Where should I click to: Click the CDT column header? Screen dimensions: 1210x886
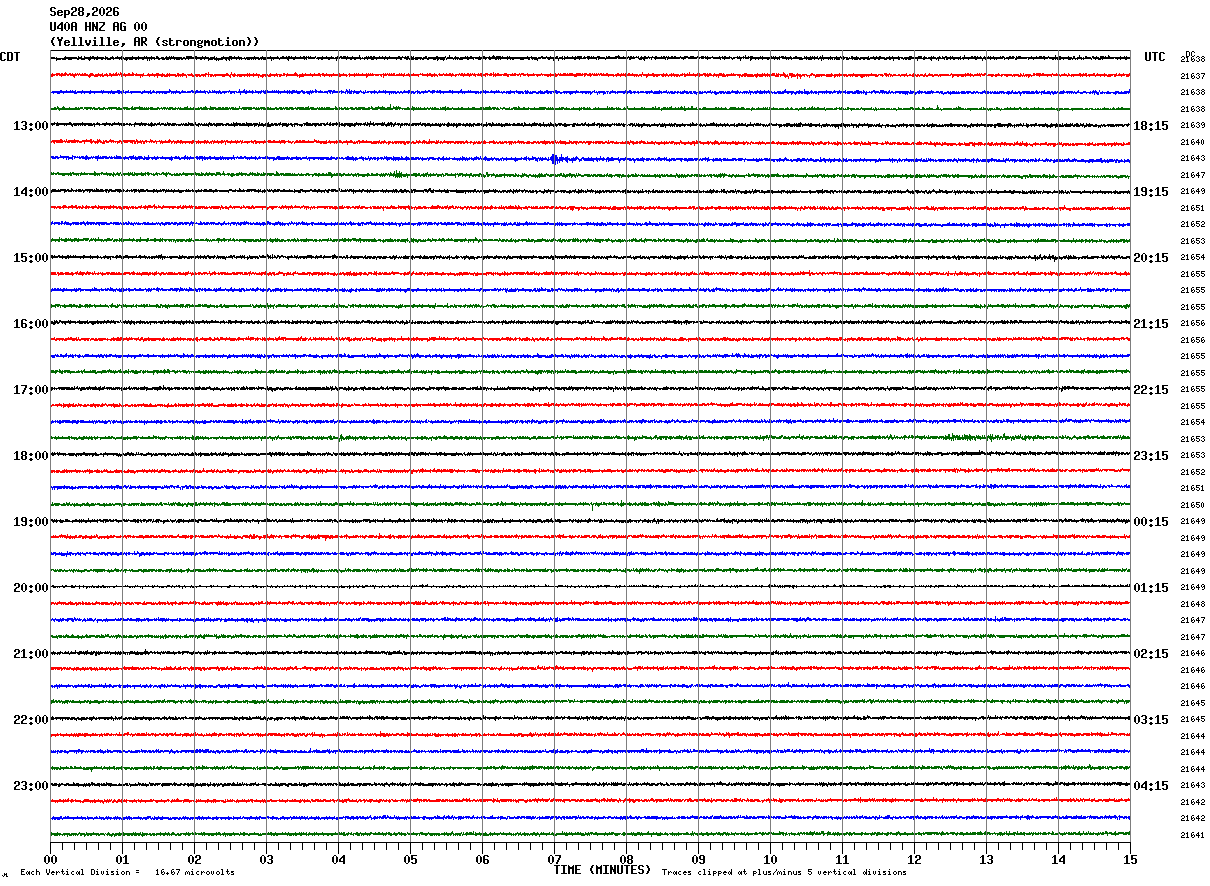pos(10,57)
